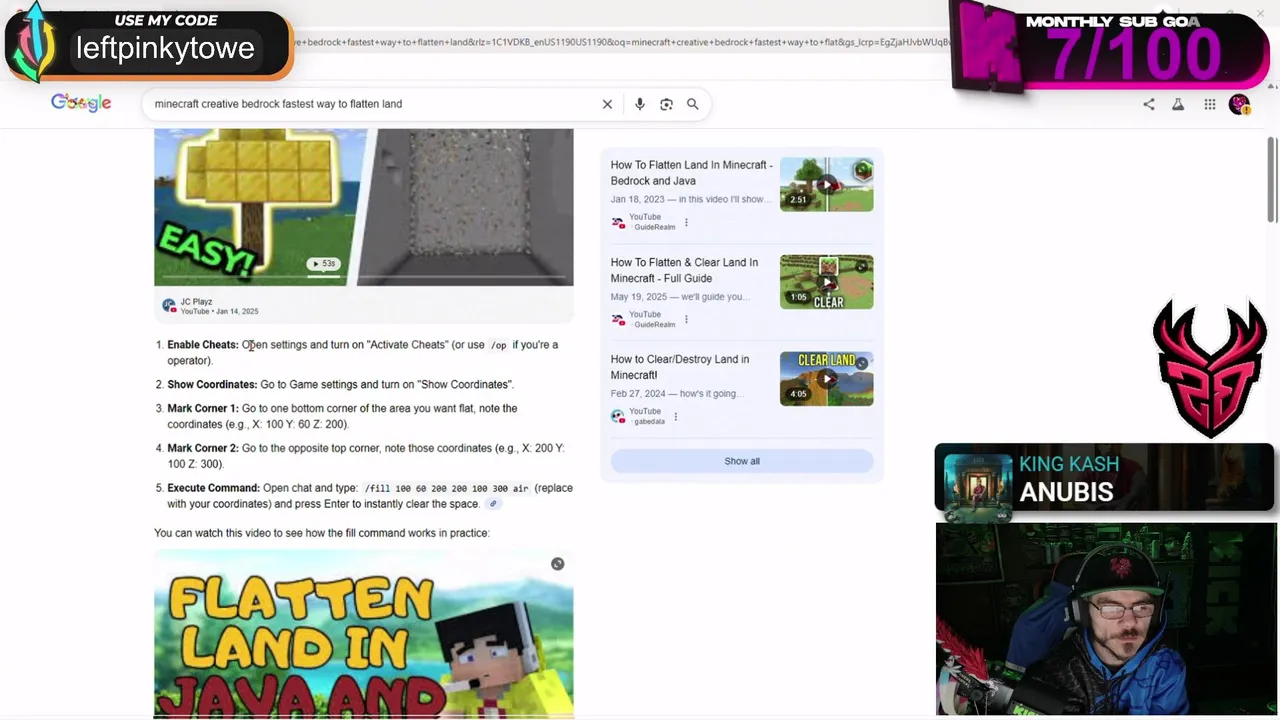The image size is (1280, 720).
Task: Click the 'Execute Command:' step text
Action: (x=214, y=488)
